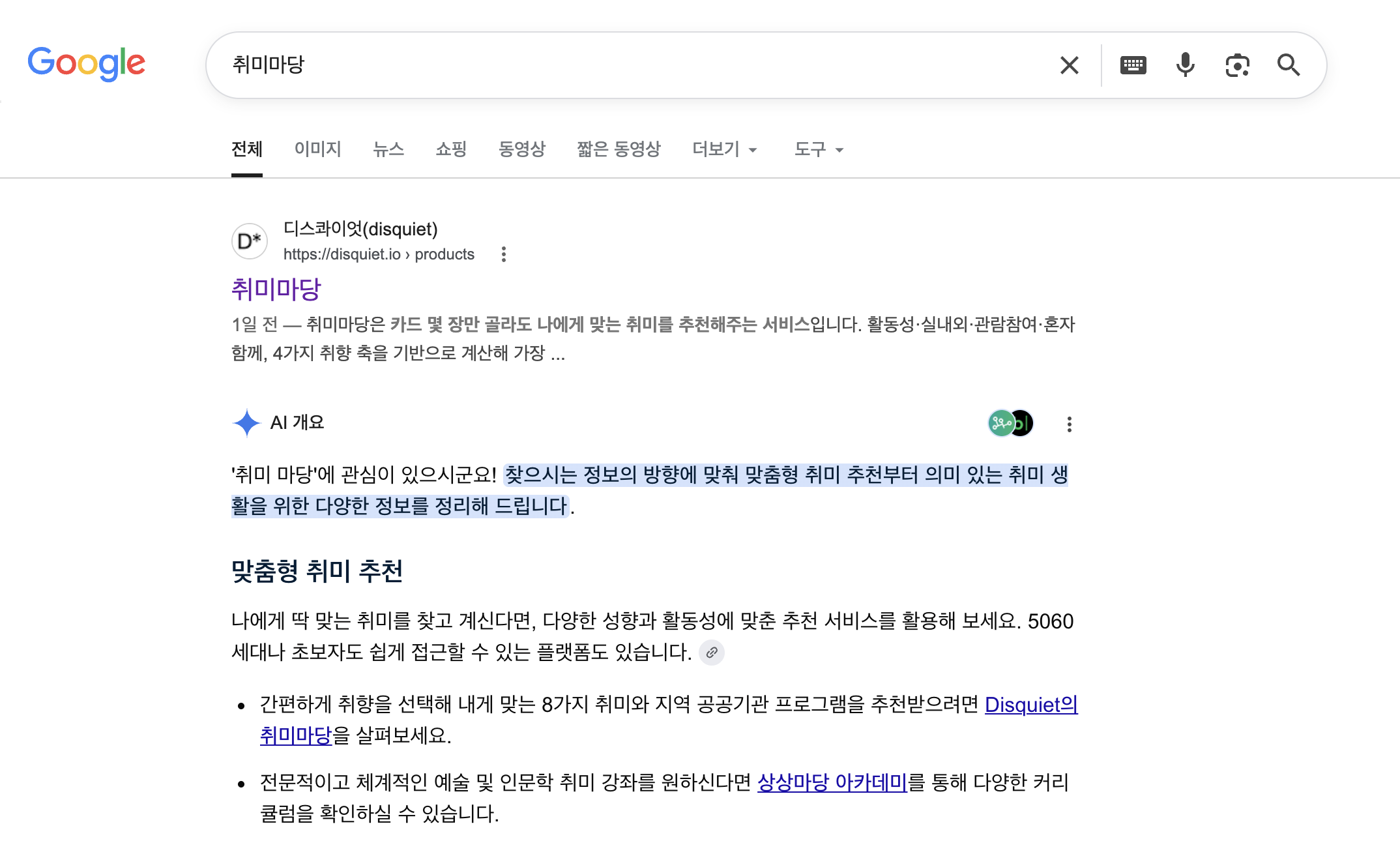Start voice search with the microphone icon
The image size is (1400, 854).
click(x=1185, y=65)
